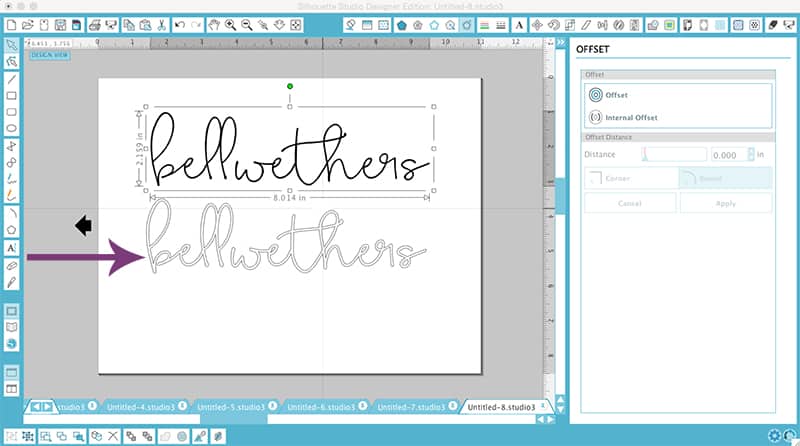Image resolution: width=800 pixels, height=446 pixels.
Task: Choose the Internal Offset option
Action: tap(623, 117)
